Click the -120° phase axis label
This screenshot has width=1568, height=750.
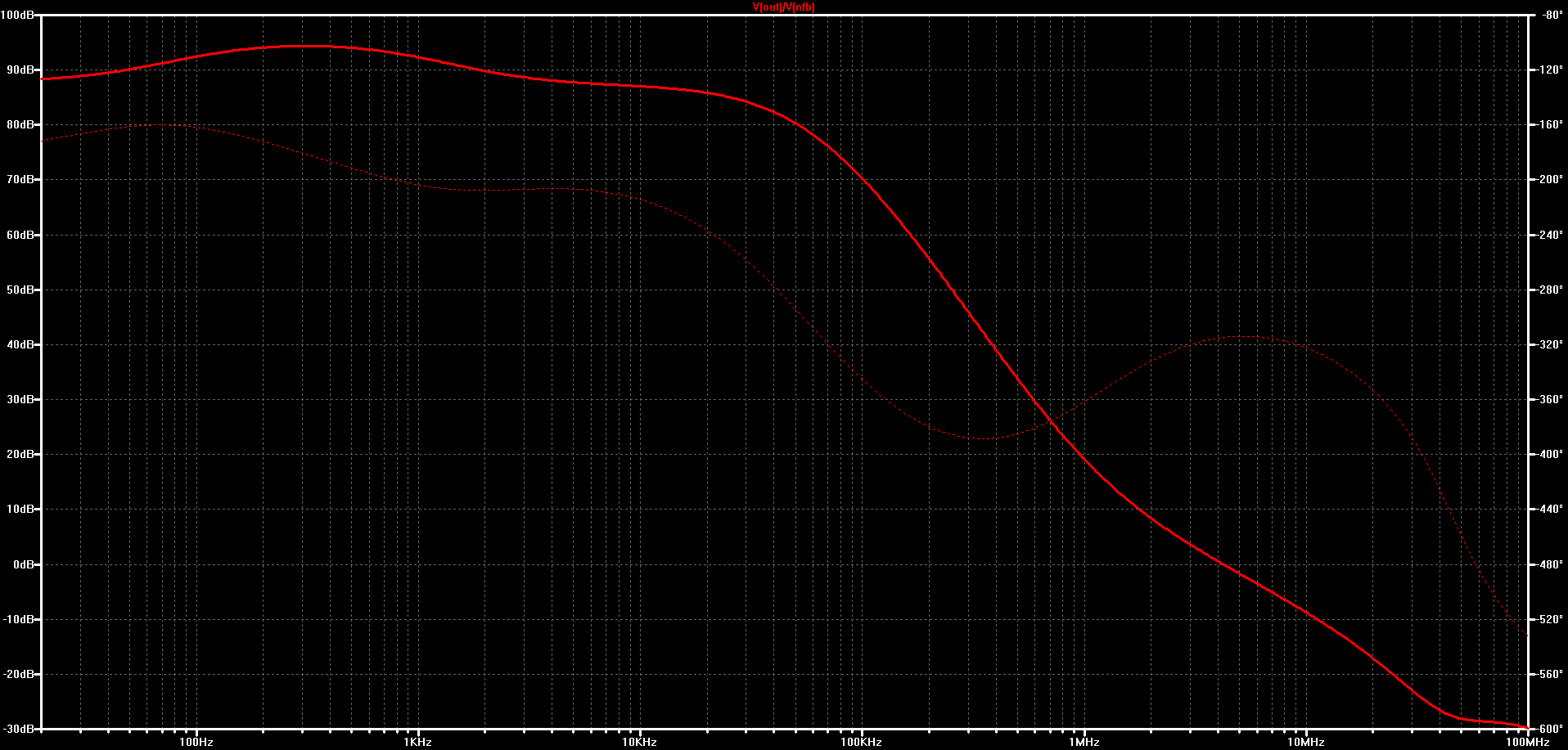click(x=1549, y=70)
